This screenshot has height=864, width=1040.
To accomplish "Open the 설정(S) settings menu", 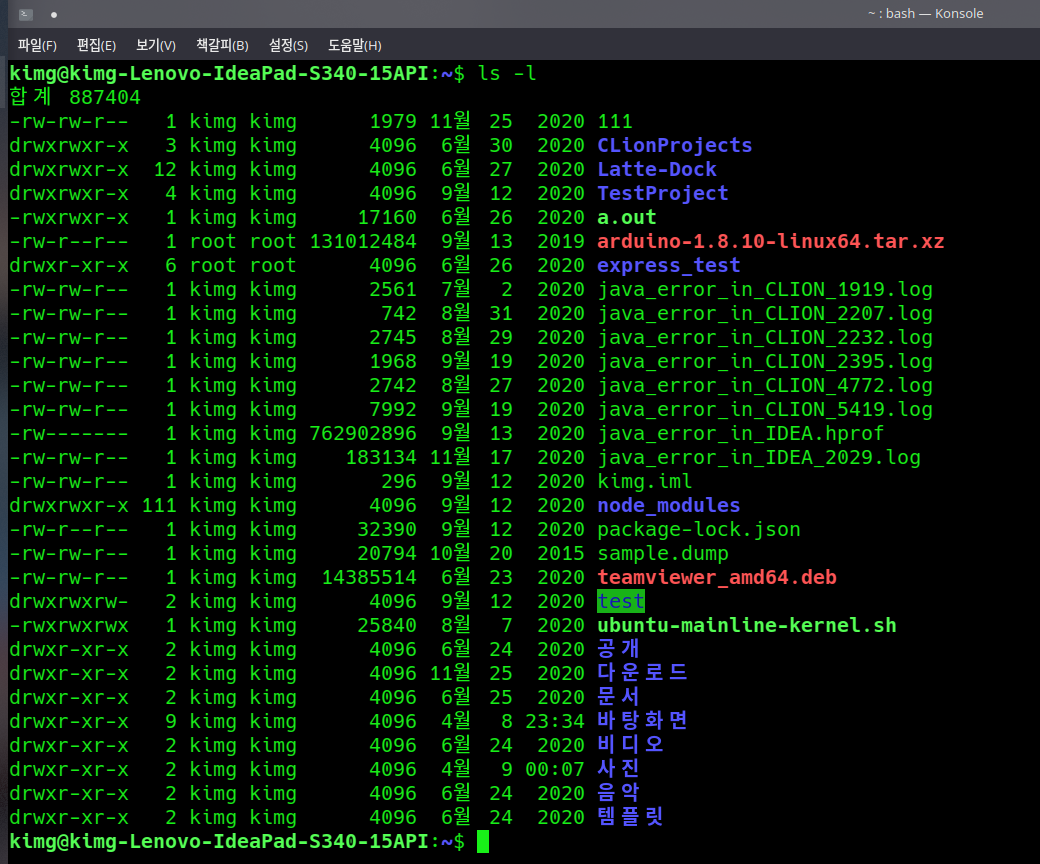I will point(288,46).
